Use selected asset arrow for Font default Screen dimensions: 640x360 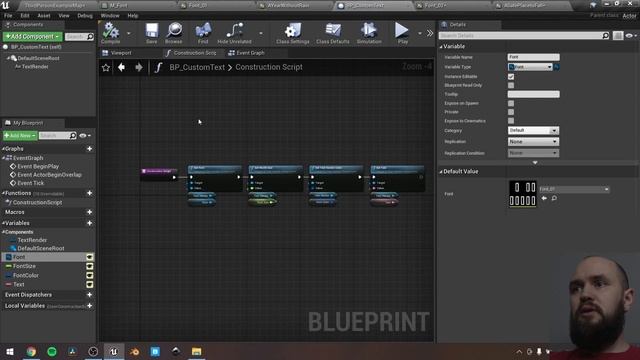pos(544,198)
